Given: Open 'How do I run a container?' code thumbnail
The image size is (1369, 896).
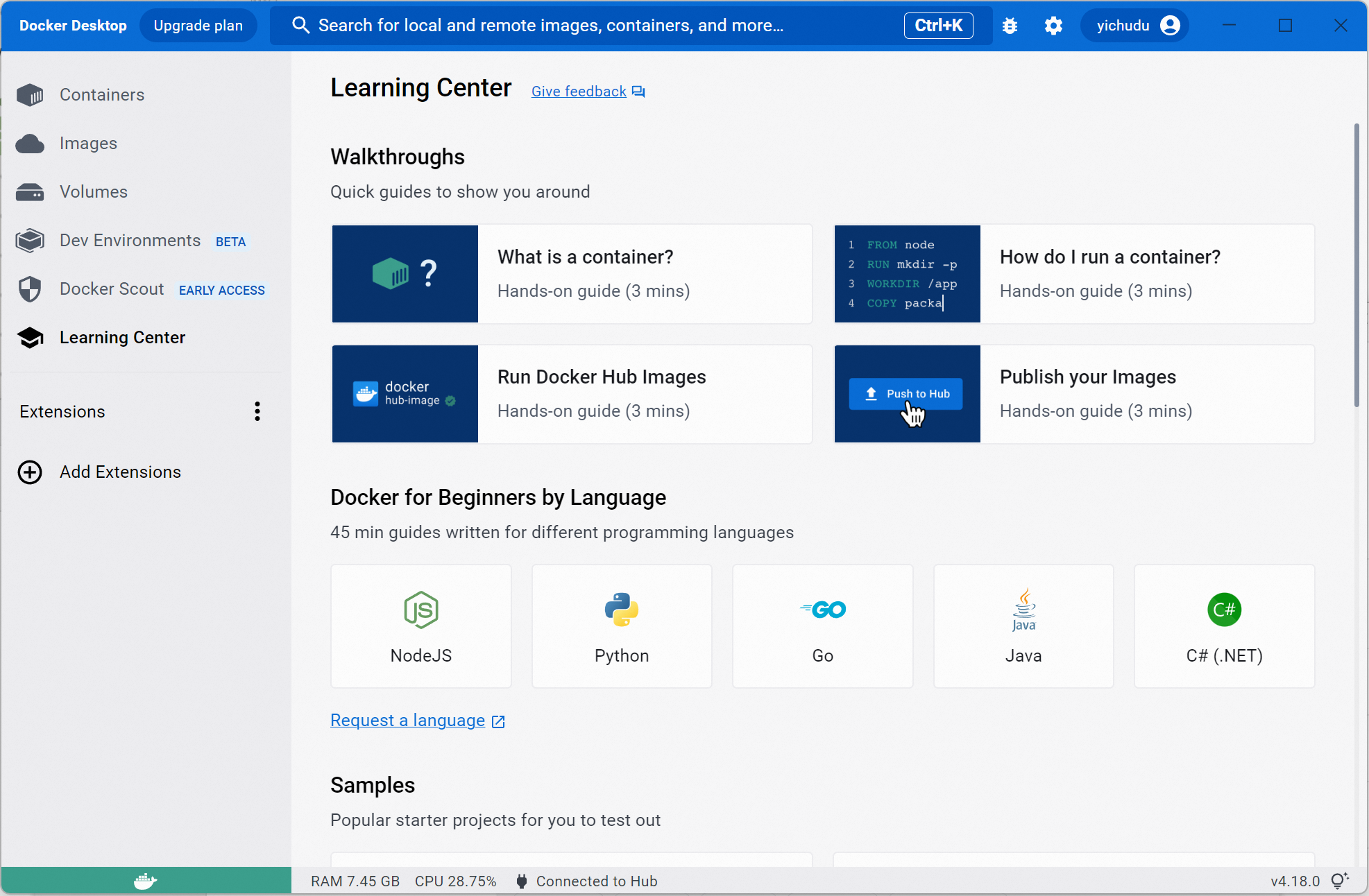Looking at the screenshot, I should 908,274.
